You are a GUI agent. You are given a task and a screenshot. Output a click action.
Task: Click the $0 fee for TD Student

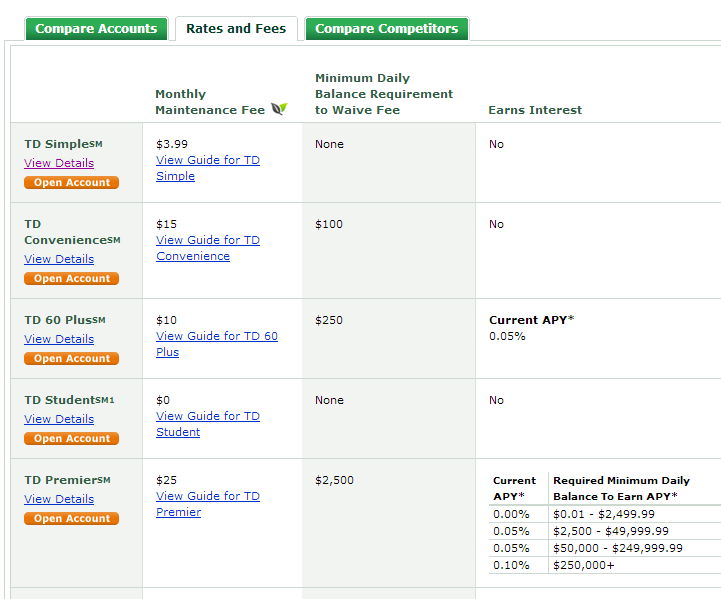click(163, 400)
